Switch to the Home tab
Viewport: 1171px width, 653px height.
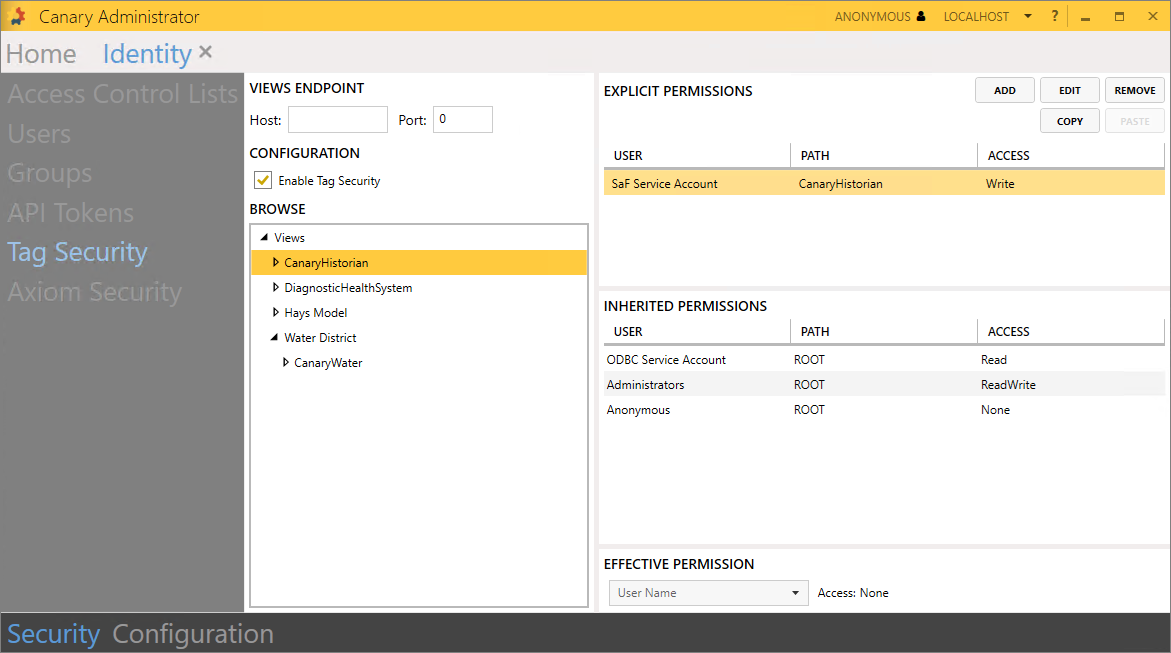coord(41,54)
